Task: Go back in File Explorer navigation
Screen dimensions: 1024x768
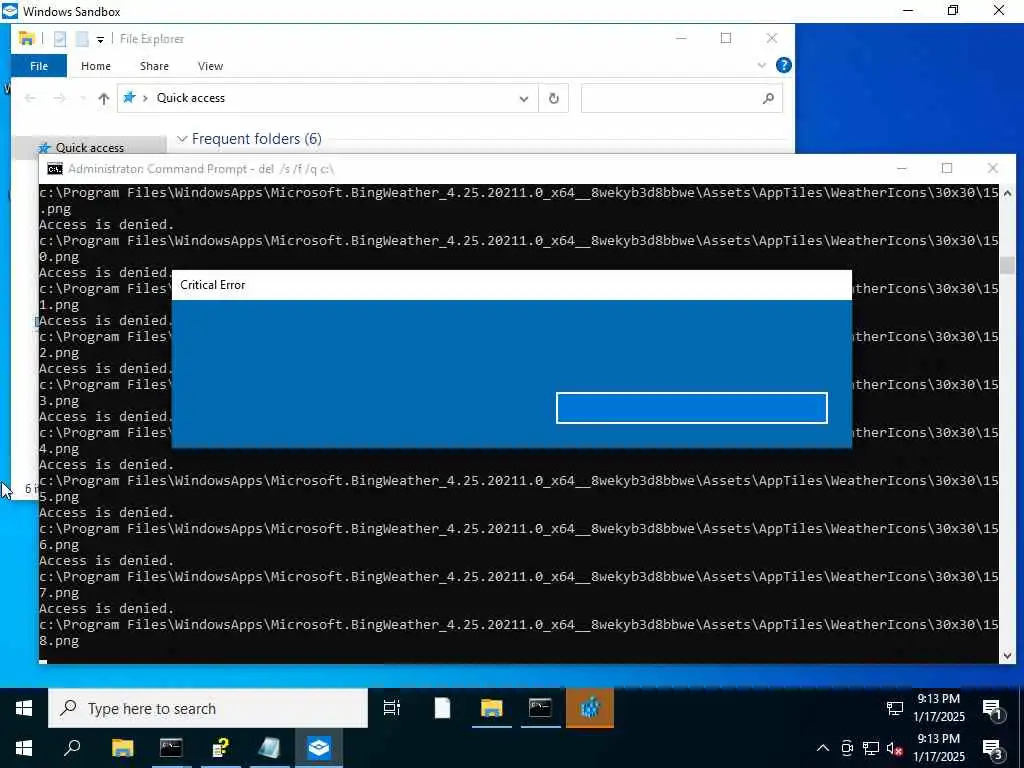Action: 30,98
